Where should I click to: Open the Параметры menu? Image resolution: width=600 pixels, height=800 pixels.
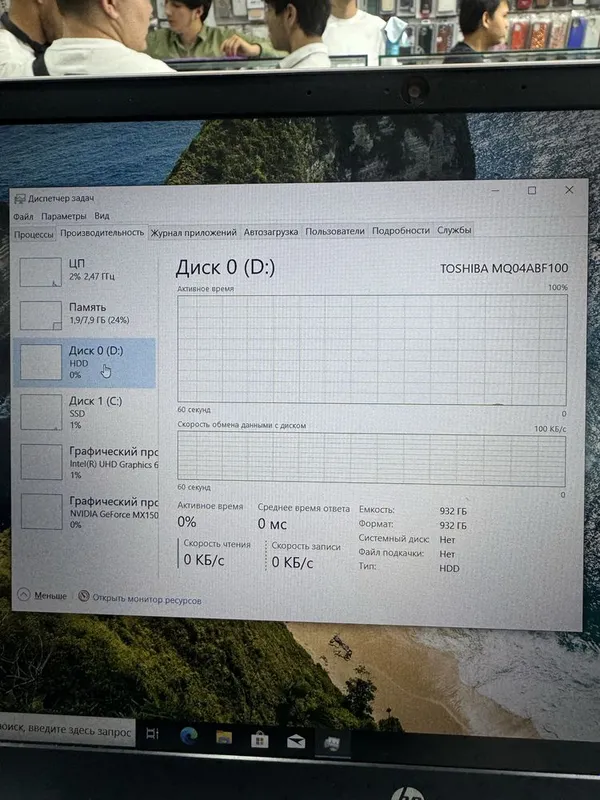pyautogui.click(x=64, y=216)
